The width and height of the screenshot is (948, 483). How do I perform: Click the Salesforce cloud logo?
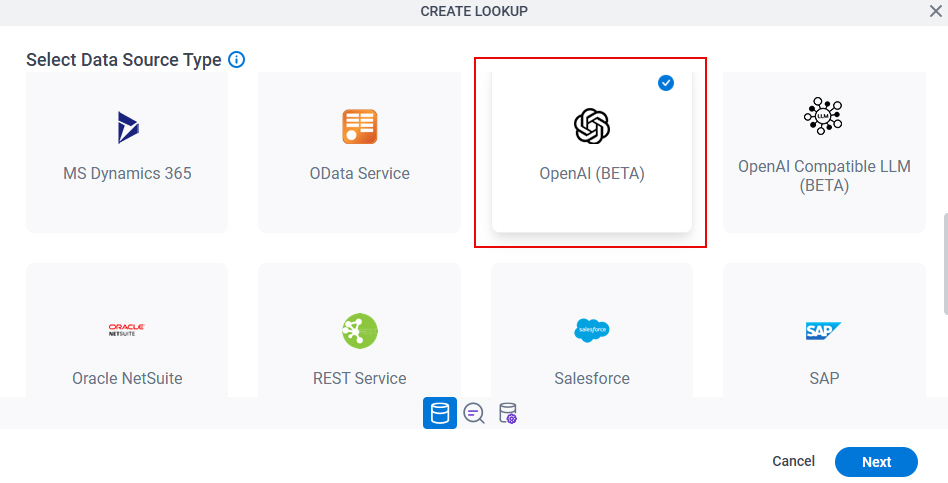coord(592,330)
